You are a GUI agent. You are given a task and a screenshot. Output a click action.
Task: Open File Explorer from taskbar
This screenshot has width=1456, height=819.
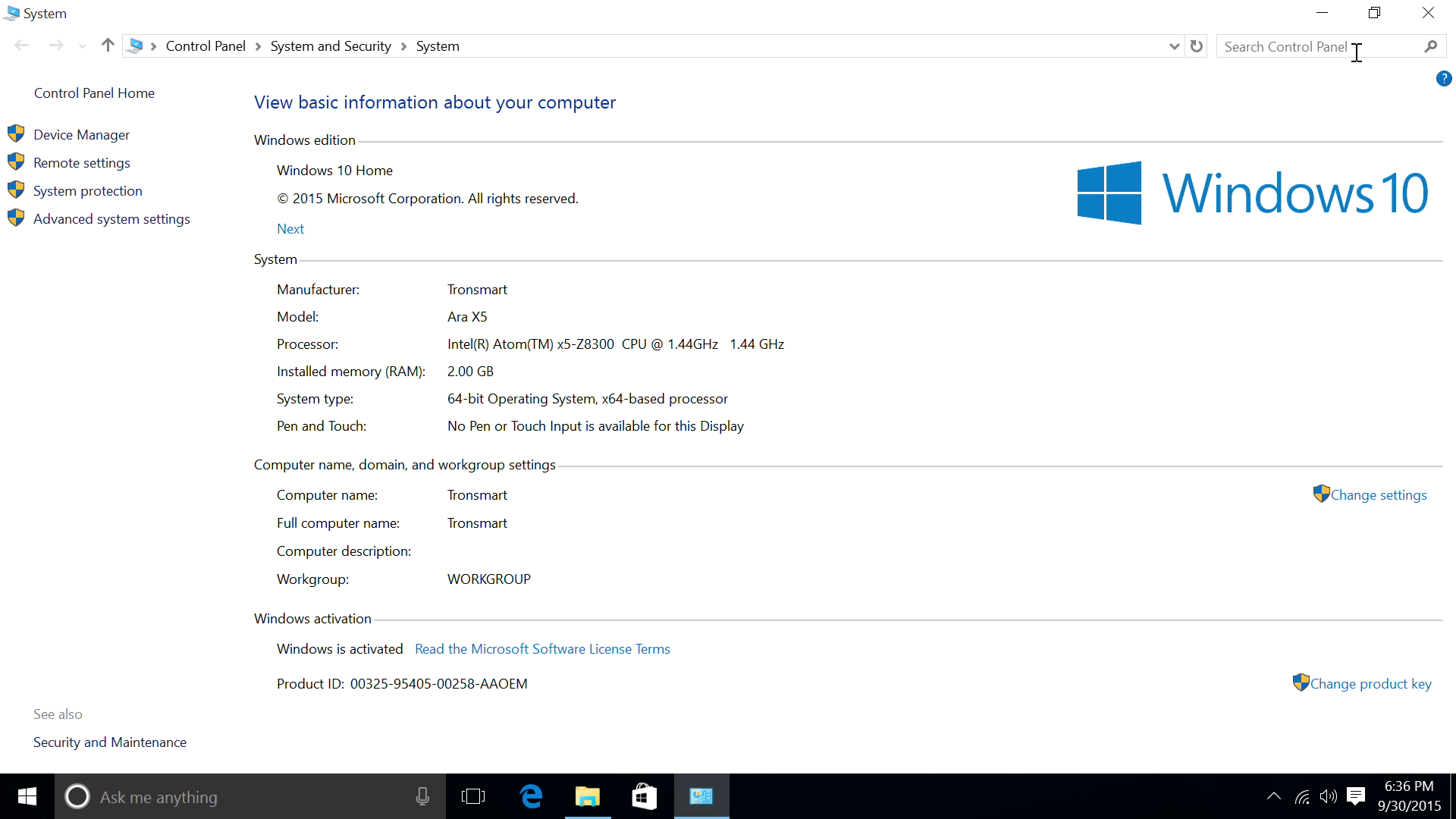click(x=587, y=796)
